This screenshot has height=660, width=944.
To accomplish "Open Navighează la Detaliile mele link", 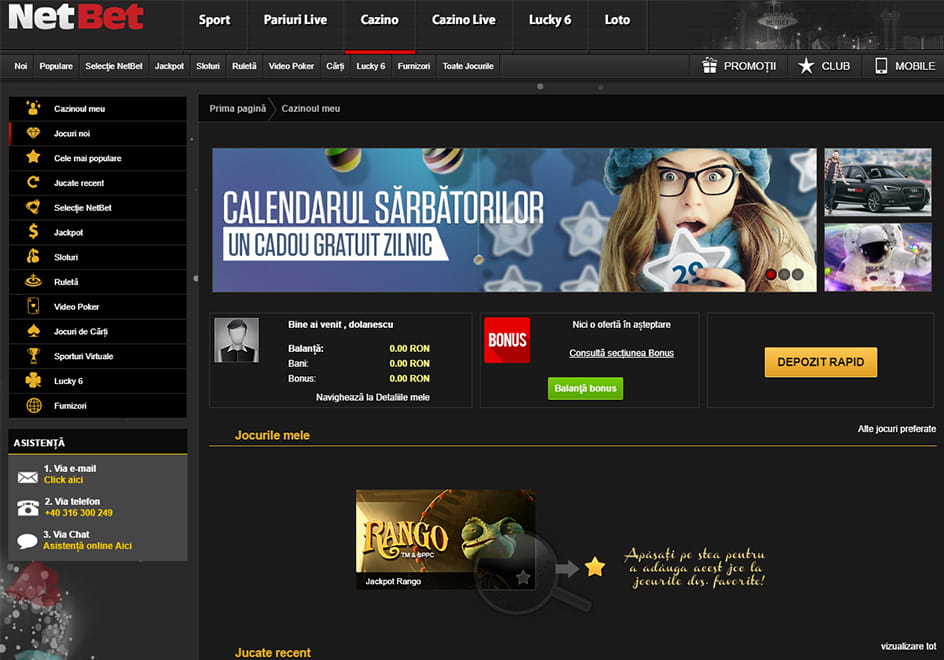I will [373, 397].
